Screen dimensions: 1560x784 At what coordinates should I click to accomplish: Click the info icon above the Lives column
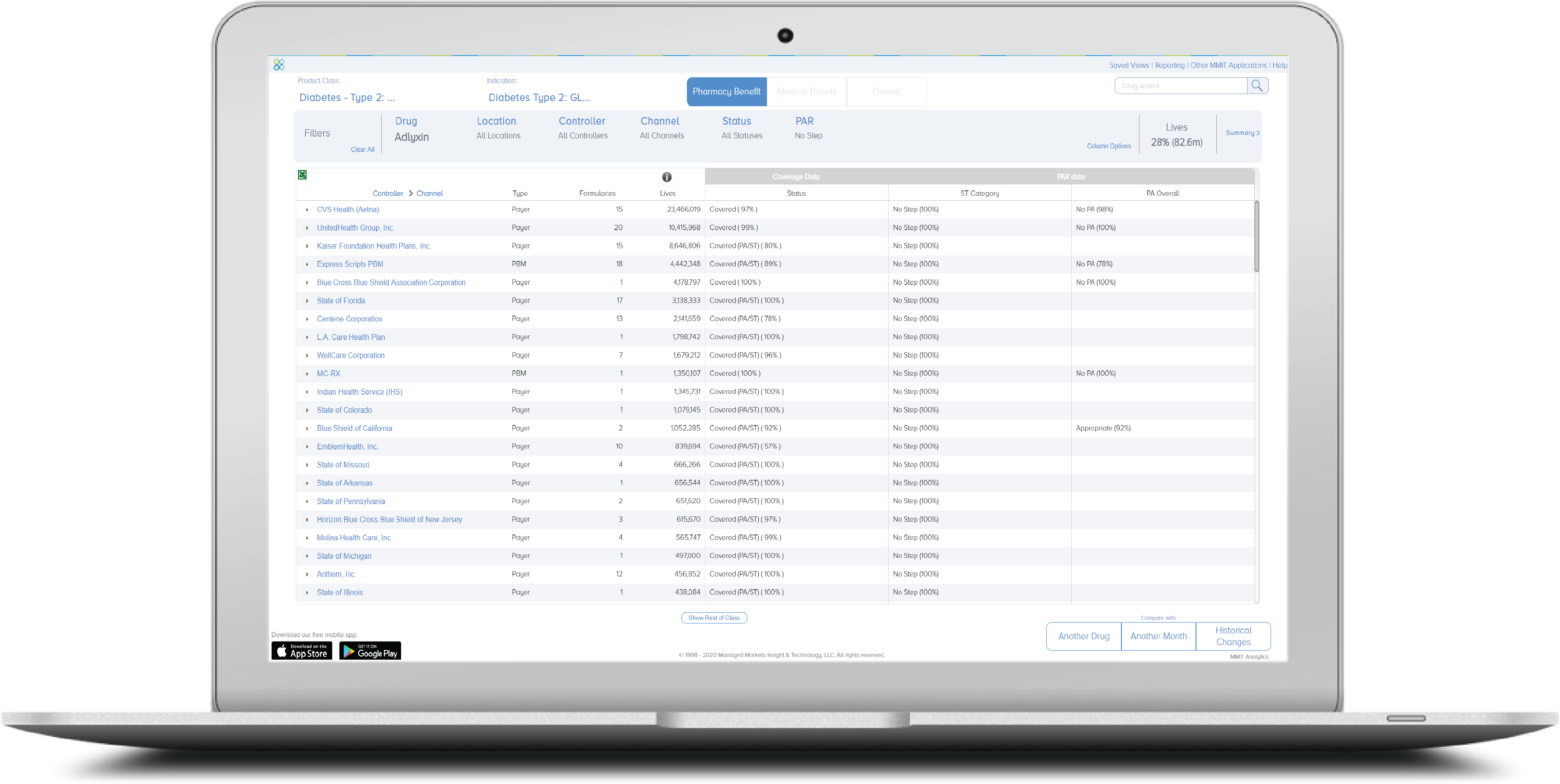(x=667, y=177)
